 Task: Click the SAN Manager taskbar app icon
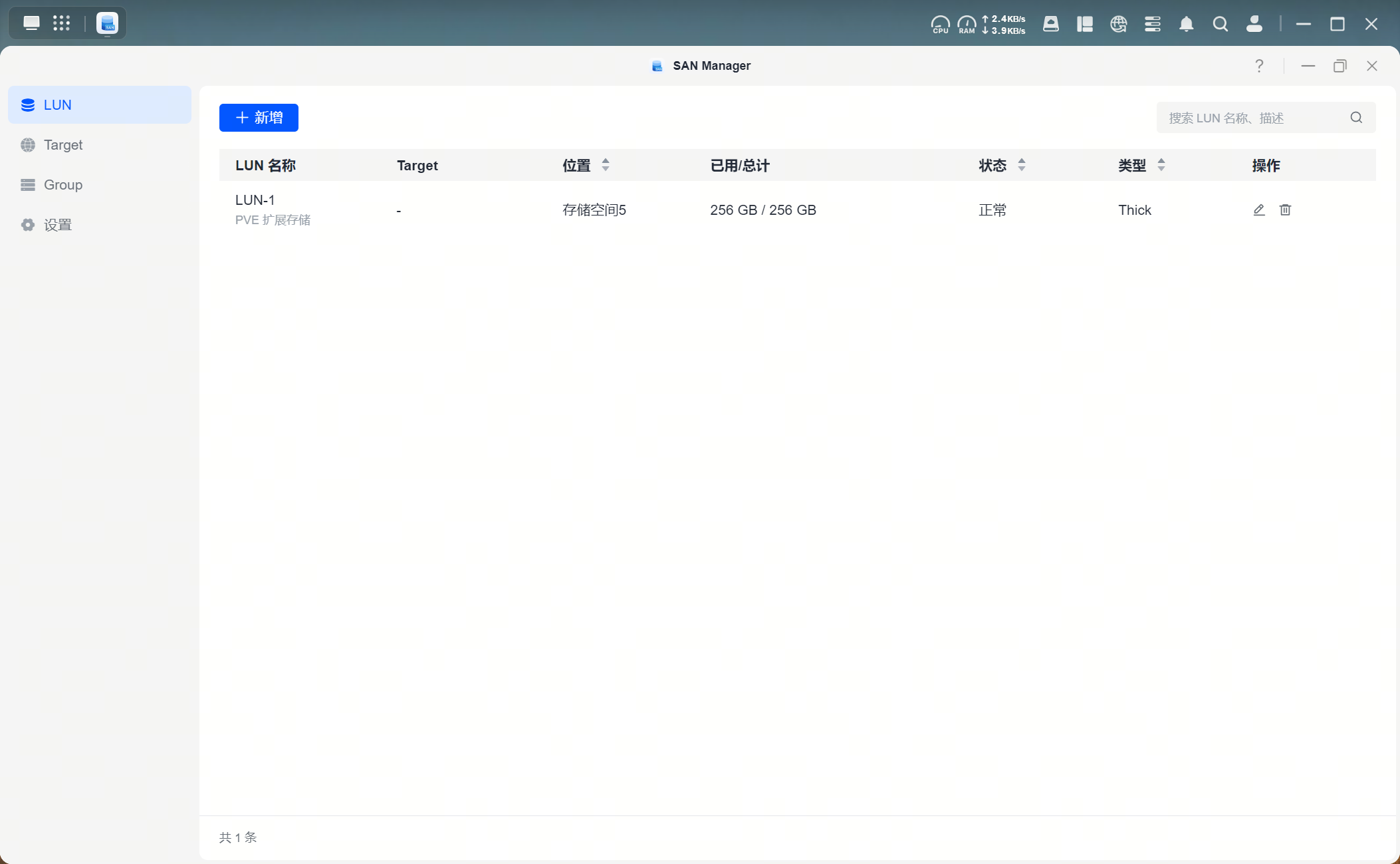click(x=107, y=23)
